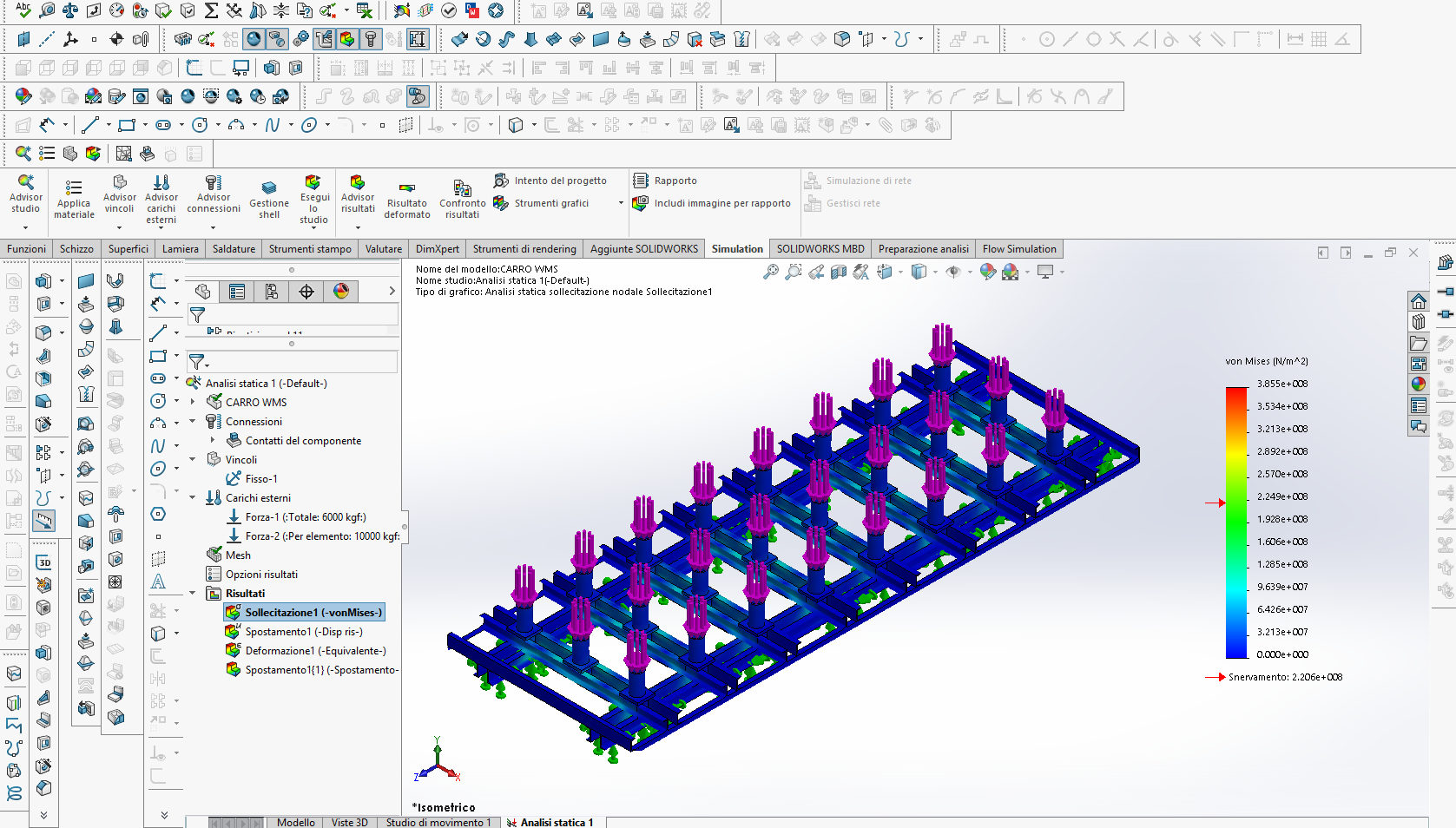Open the Valutare tab
Screen dimensions: 1456x828
click(383, 249)
